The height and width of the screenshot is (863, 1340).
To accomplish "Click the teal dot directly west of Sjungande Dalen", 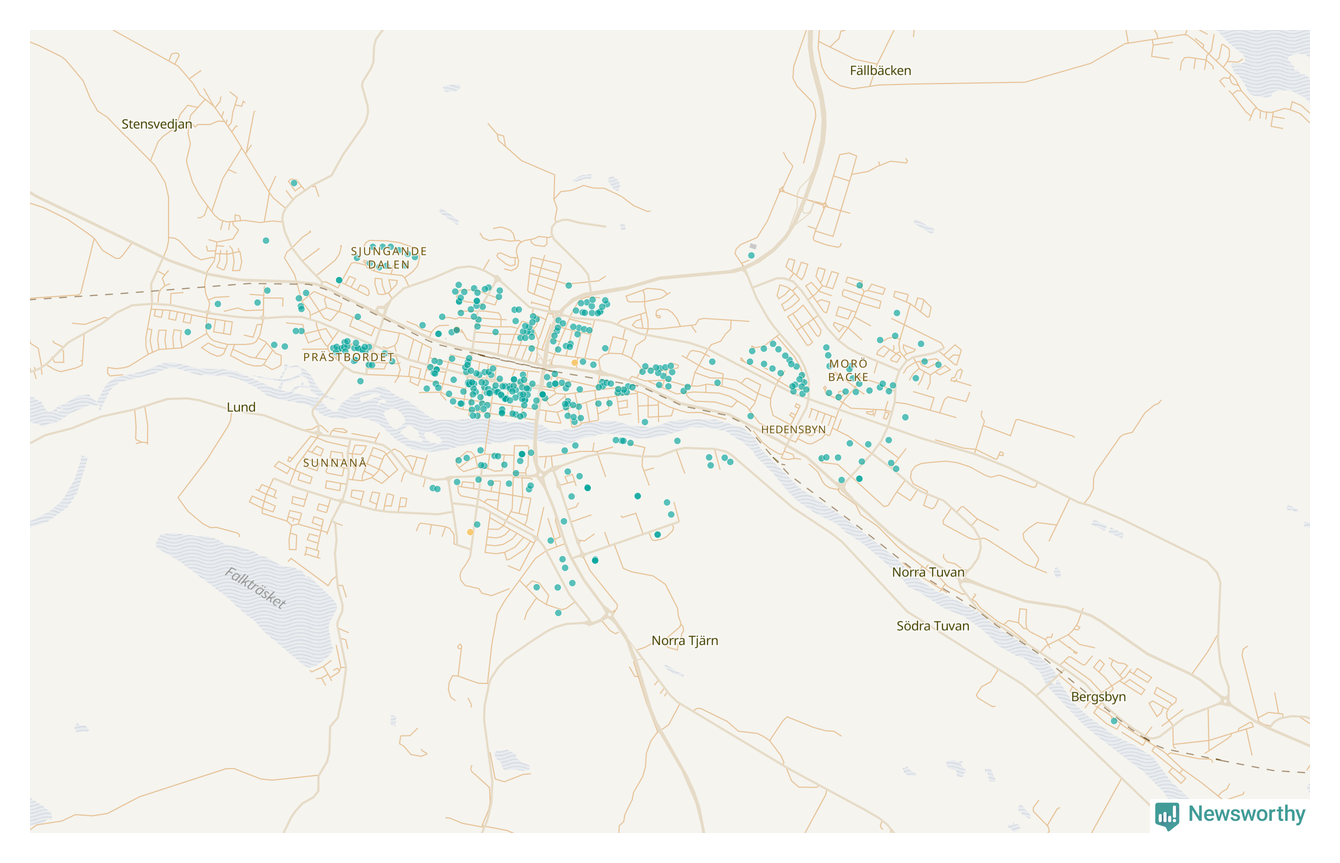I will coord(266,240).
